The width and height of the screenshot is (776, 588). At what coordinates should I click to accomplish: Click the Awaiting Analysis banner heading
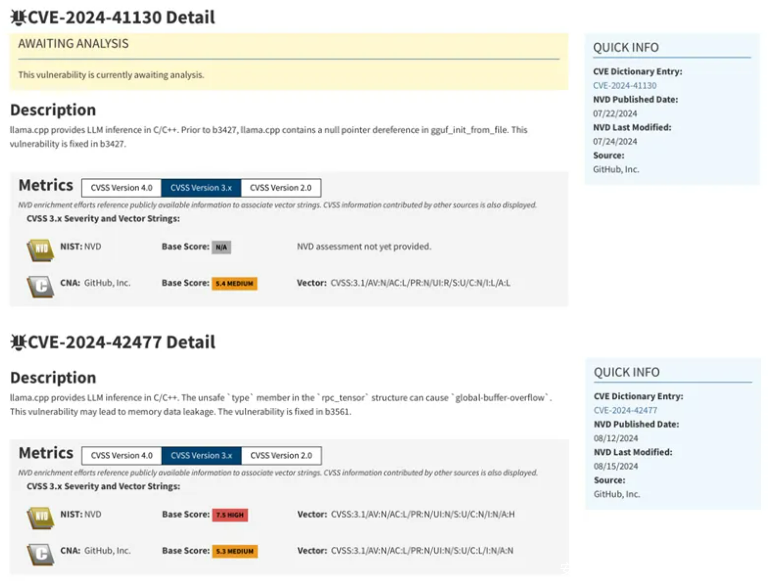pyautogui.click(x=73, y=44)
